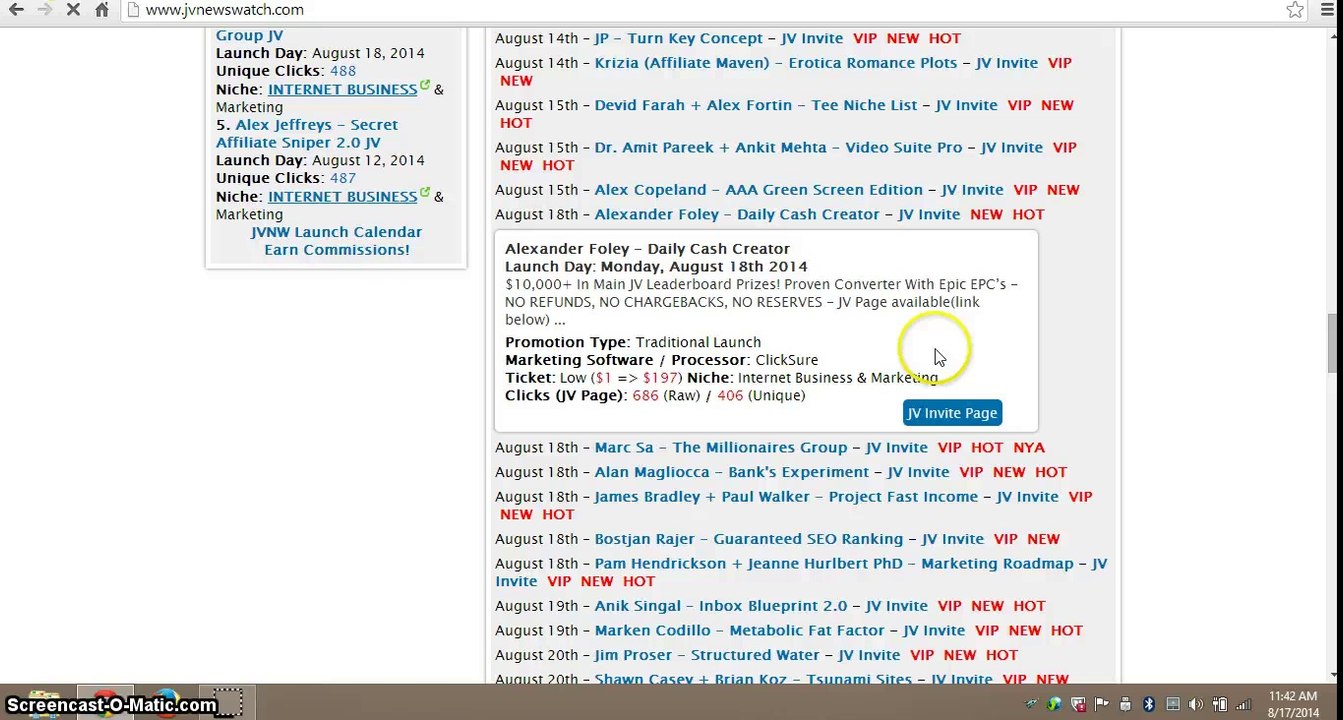Open external link icon beside second INTERNET BUSINESS
This screenshot has width=1343, height=720.
(x=425, y=193)
